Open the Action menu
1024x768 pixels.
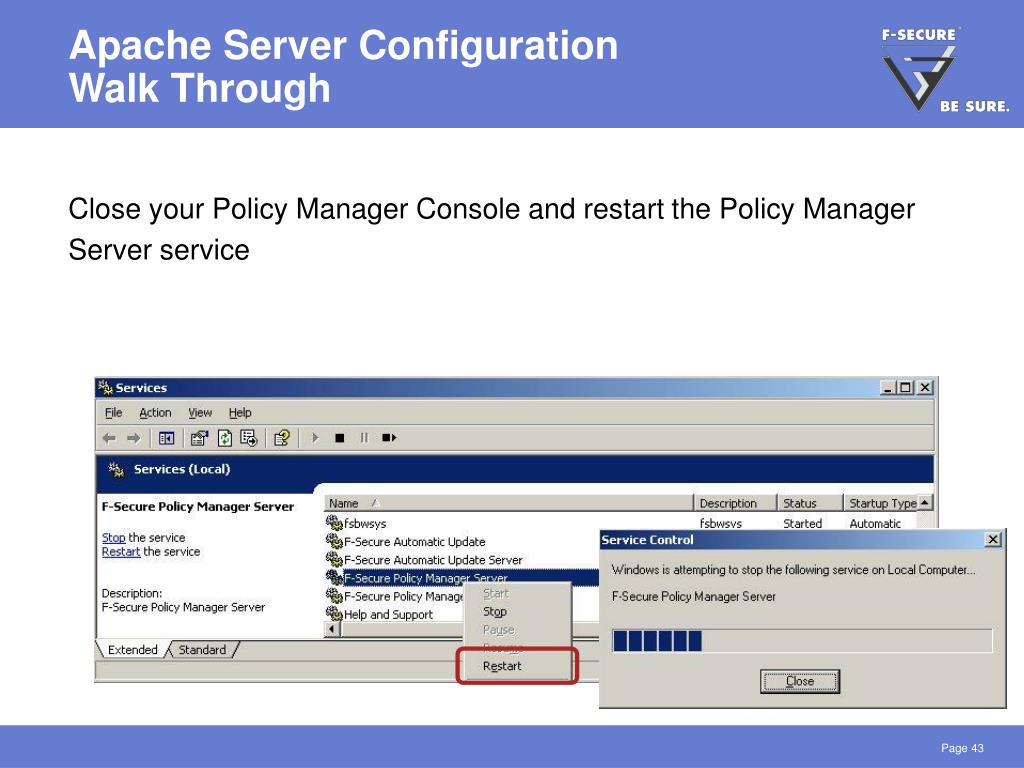[x=155, y=413]
